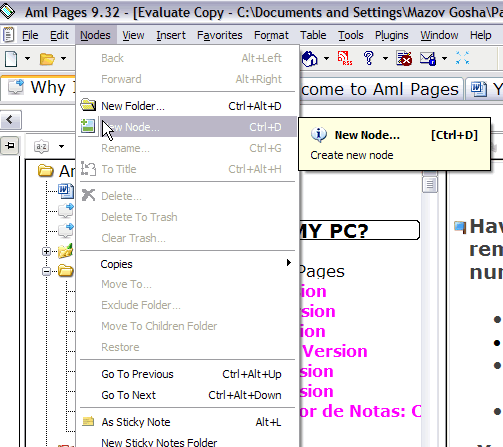Select the yellow folder with green arrow

pos(66,251)
